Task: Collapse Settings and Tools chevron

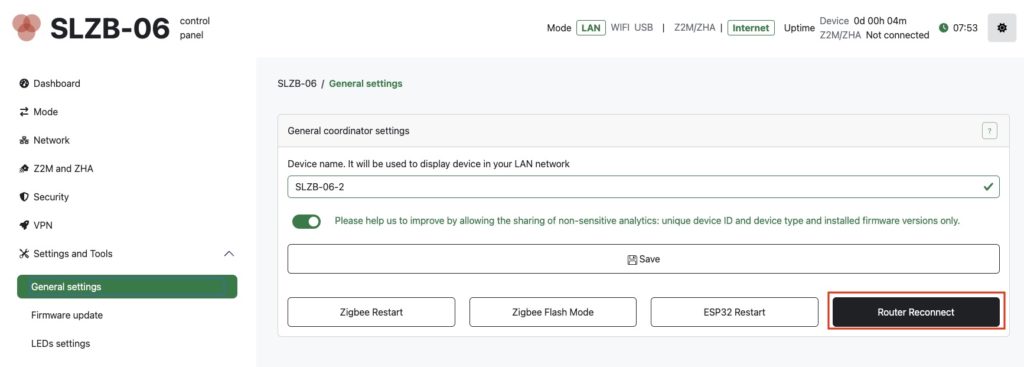Action: click(229, 253)
